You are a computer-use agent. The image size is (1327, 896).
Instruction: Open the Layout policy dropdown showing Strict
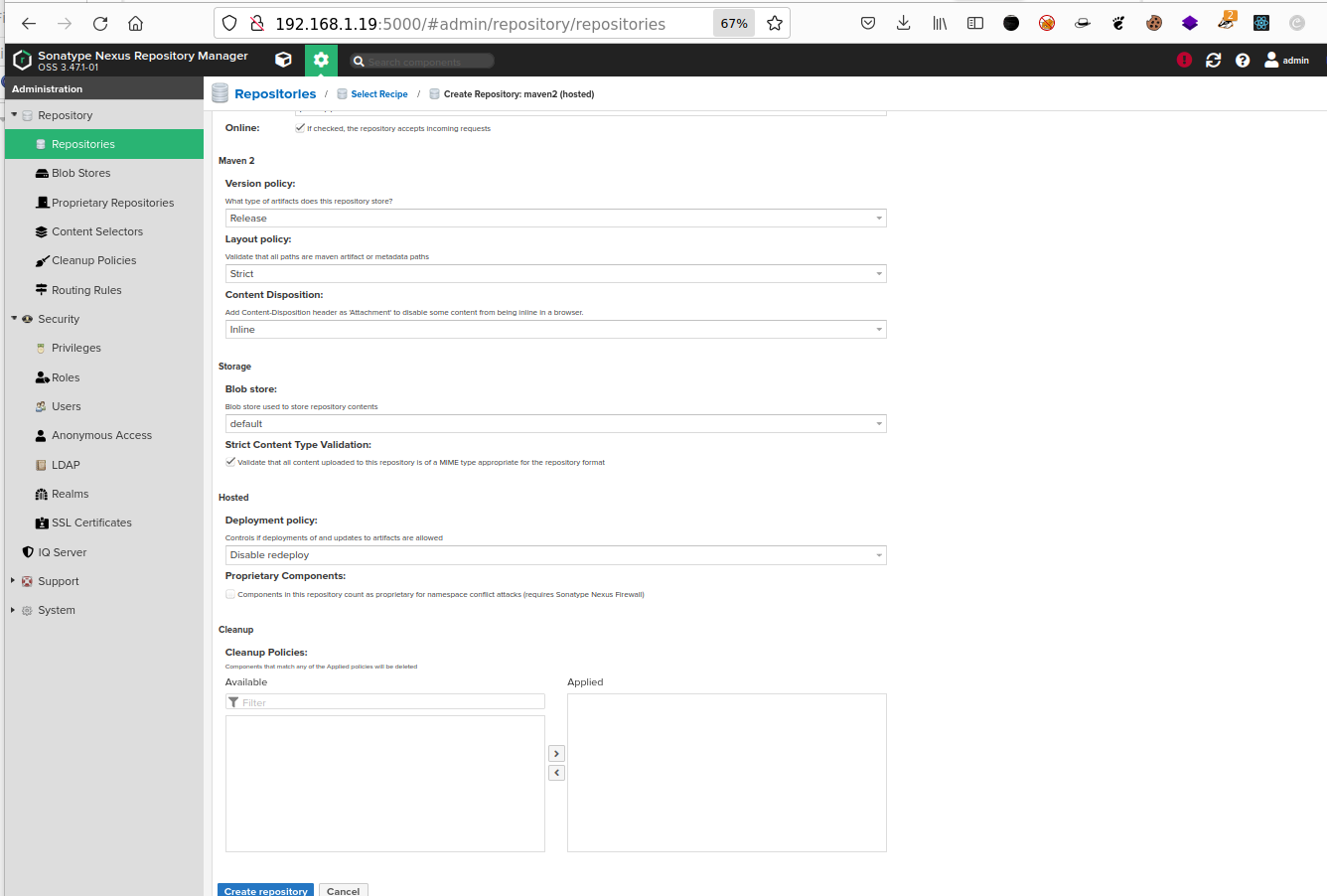pos(556,274)
